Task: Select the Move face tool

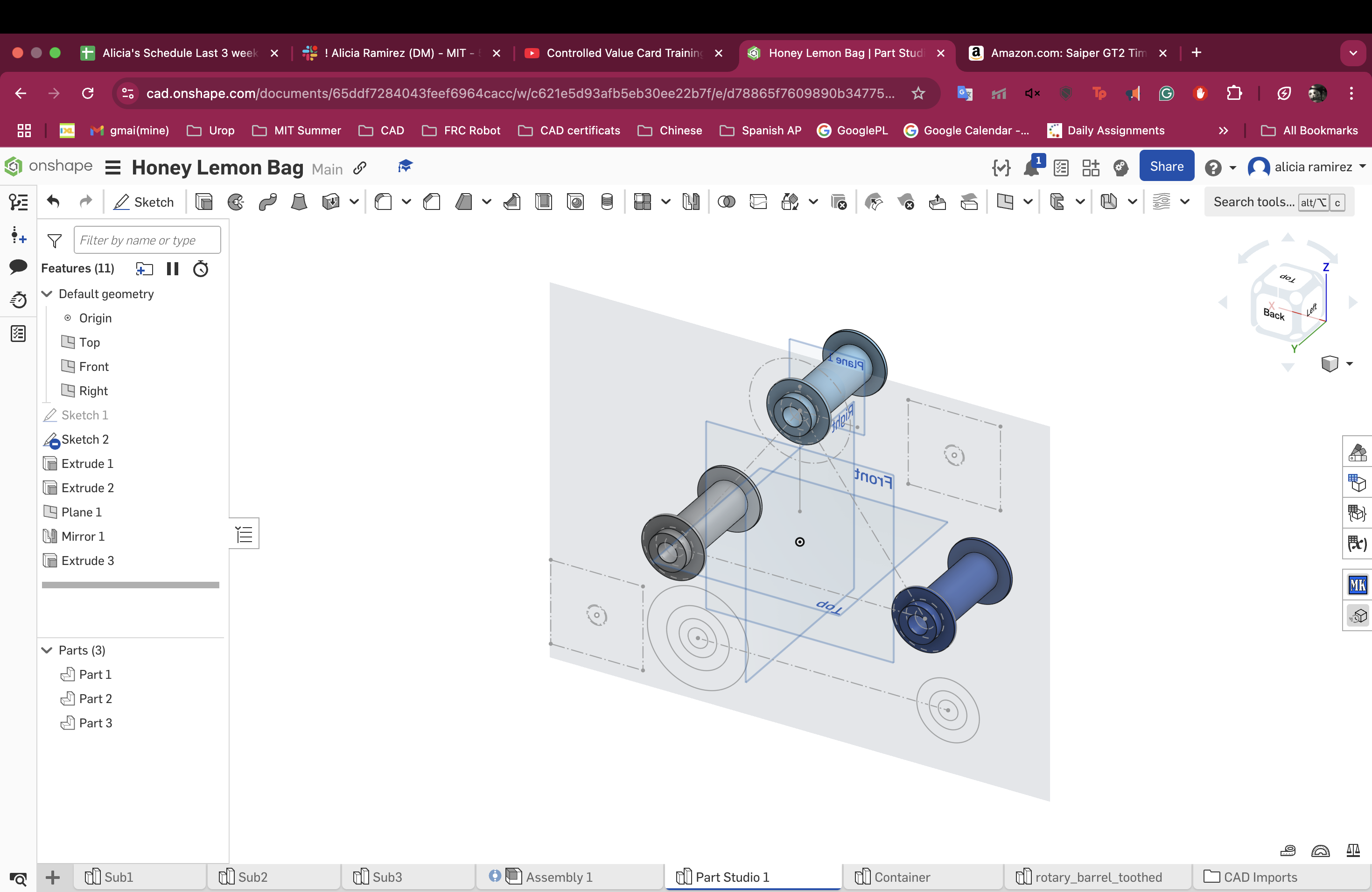Action: [874, 202]
